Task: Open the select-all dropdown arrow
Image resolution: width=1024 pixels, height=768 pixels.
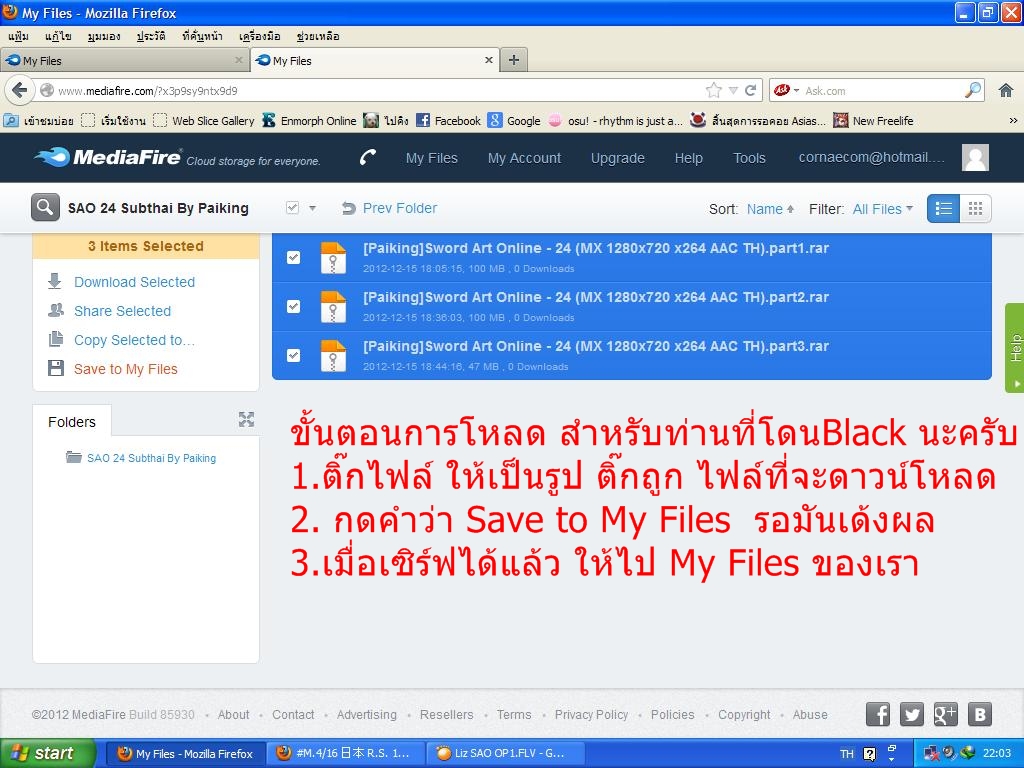Action: pyautogui.click(x=312, y=208)
